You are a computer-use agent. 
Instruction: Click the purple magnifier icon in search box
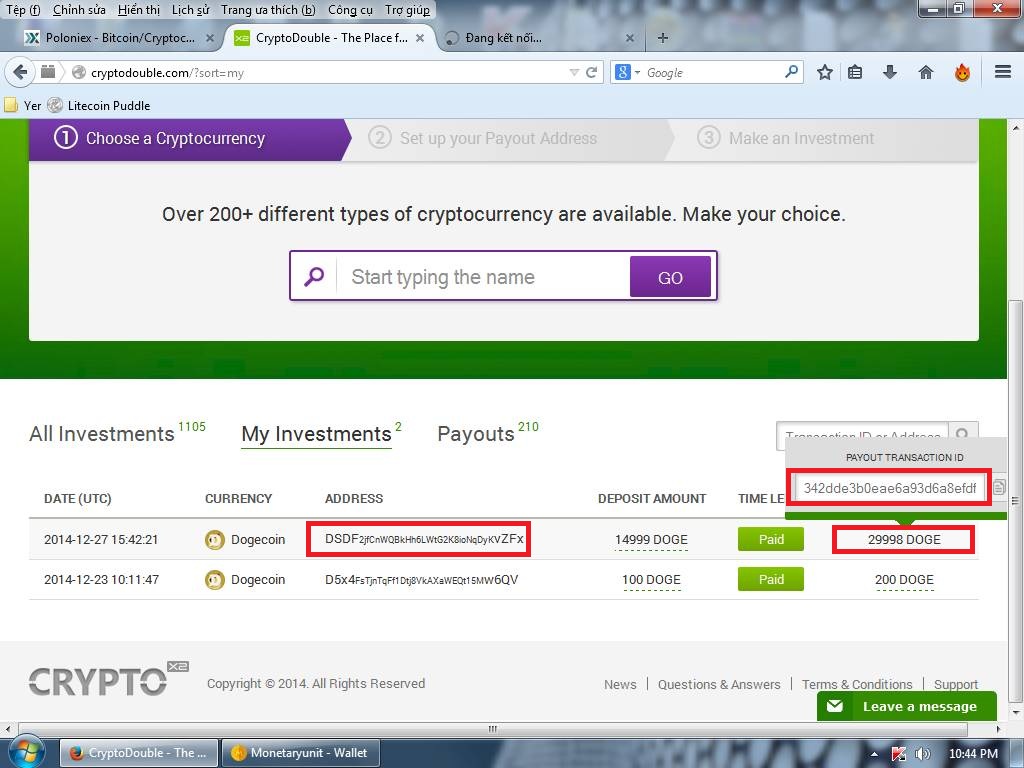(x=314, y=276)
